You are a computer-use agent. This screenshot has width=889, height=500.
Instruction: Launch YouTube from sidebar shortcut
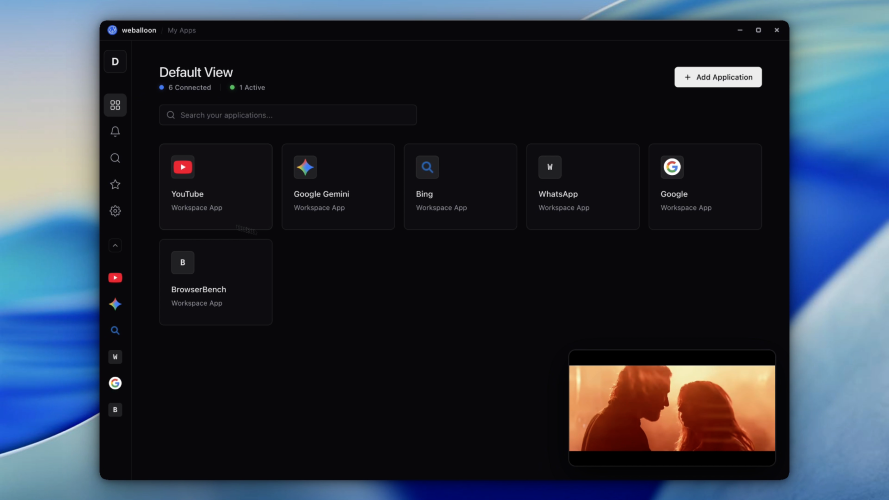tap(115, 278)
